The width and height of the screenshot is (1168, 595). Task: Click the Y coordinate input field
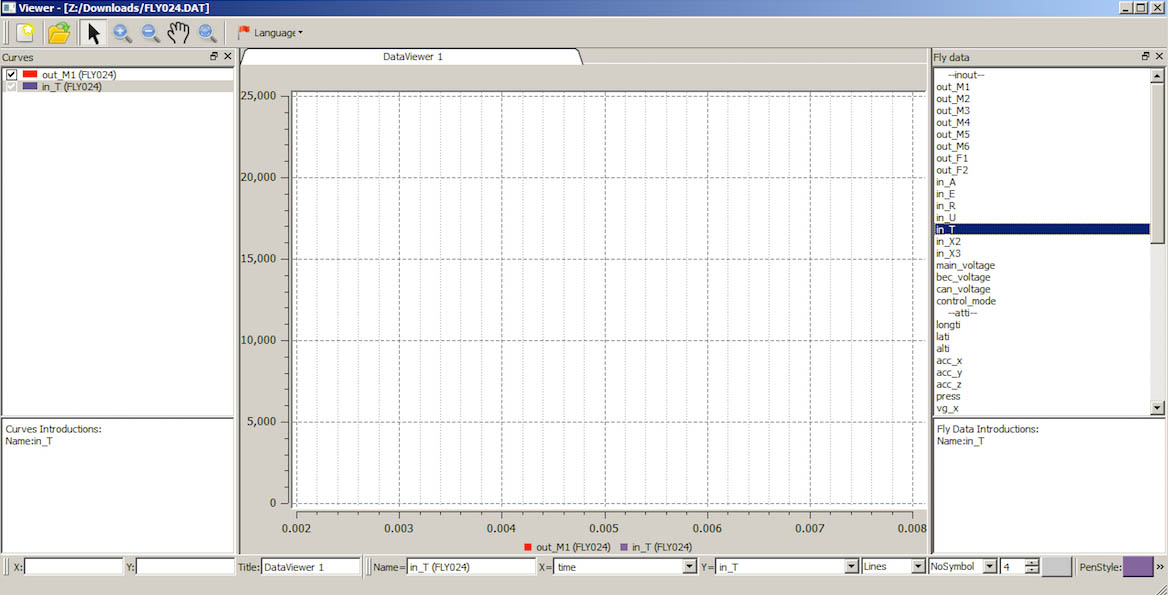(x=185, y=567)
